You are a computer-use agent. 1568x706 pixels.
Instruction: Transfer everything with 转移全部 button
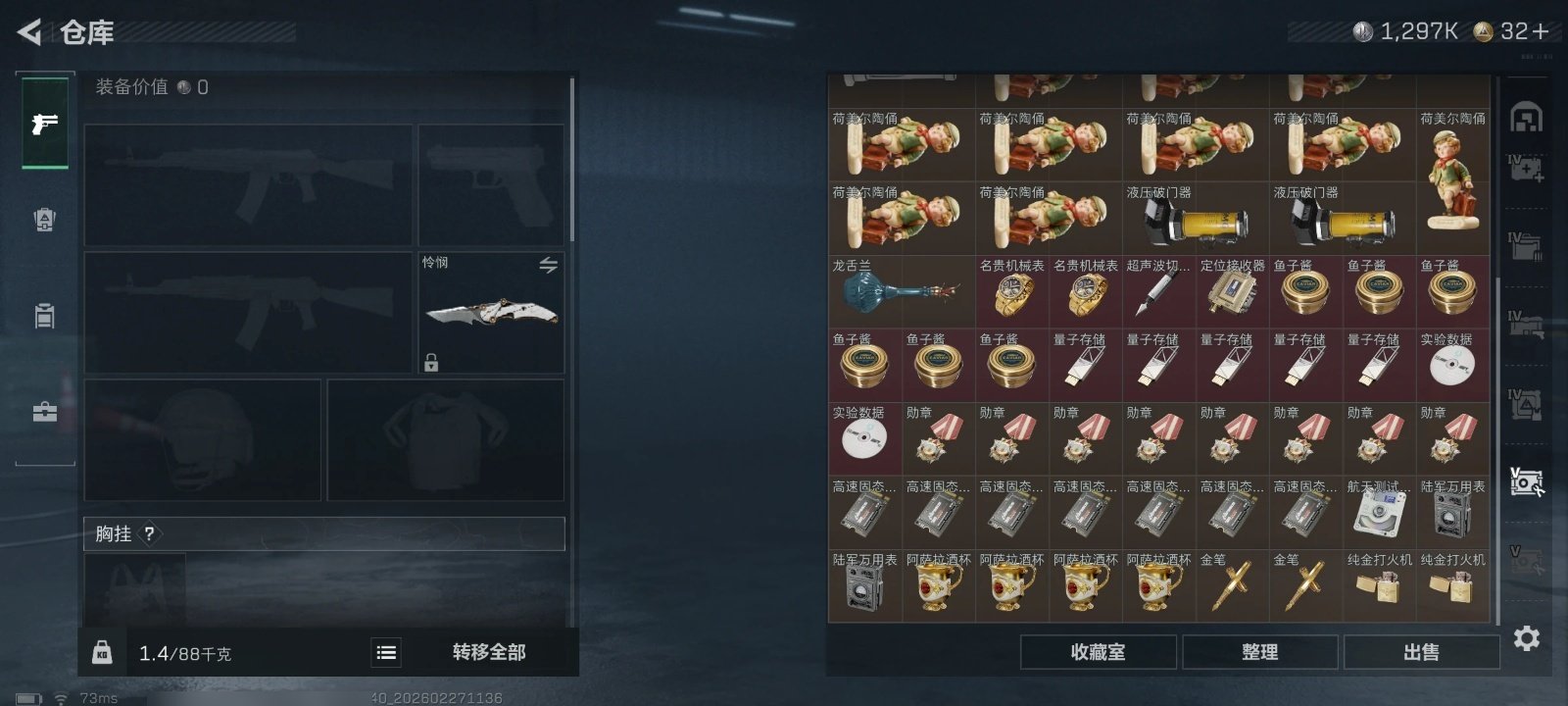click(489, 652)
